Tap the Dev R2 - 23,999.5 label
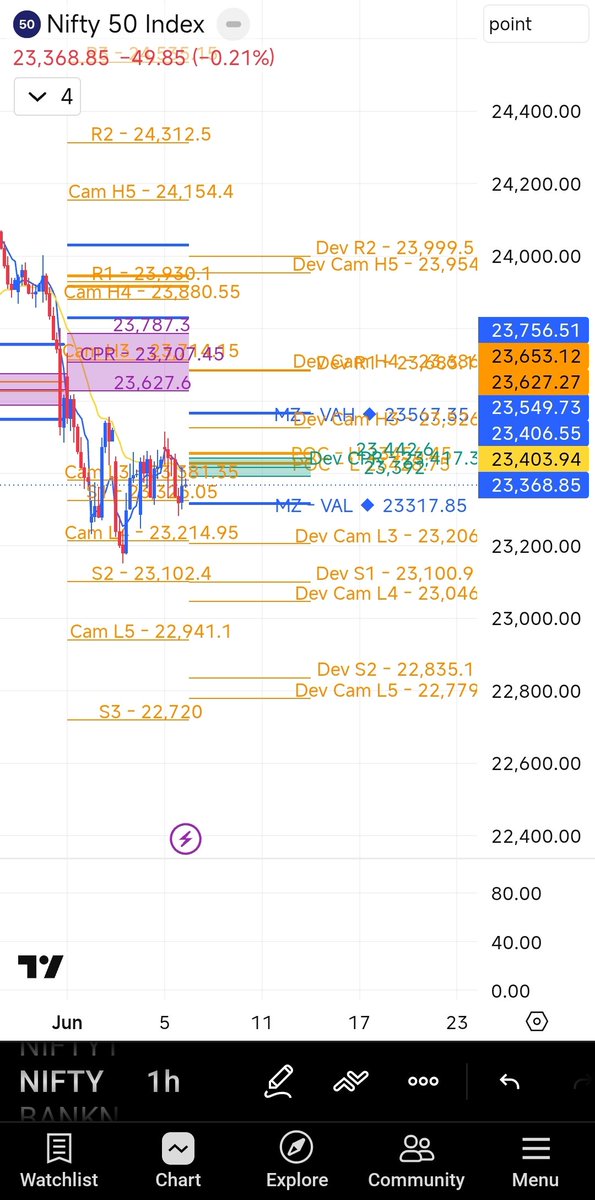 395,248
